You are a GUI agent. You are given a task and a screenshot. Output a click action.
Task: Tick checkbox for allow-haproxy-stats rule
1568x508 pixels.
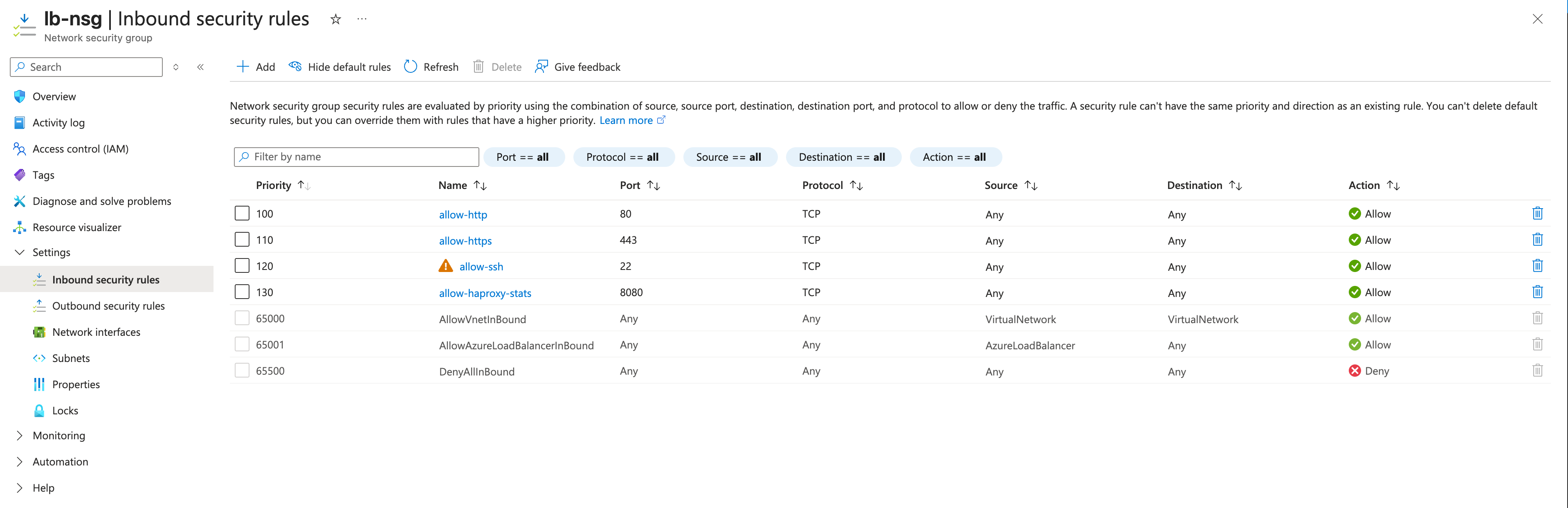pos(242,292)
